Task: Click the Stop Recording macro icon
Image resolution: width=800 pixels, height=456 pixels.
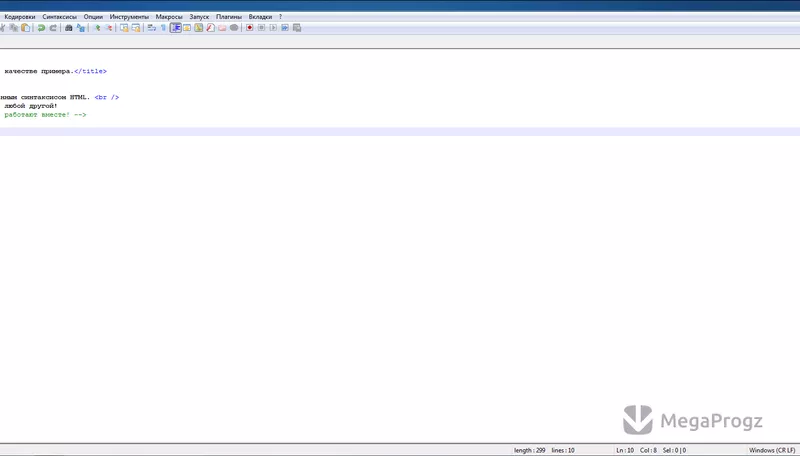Action: coord(261,28)
